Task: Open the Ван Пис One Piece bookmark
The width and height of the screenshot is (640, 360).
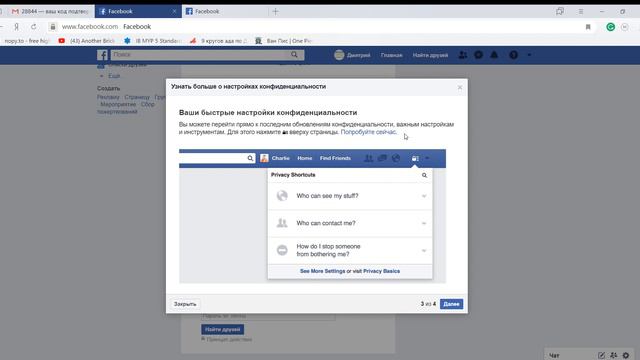Action: (x=283, y=41)
